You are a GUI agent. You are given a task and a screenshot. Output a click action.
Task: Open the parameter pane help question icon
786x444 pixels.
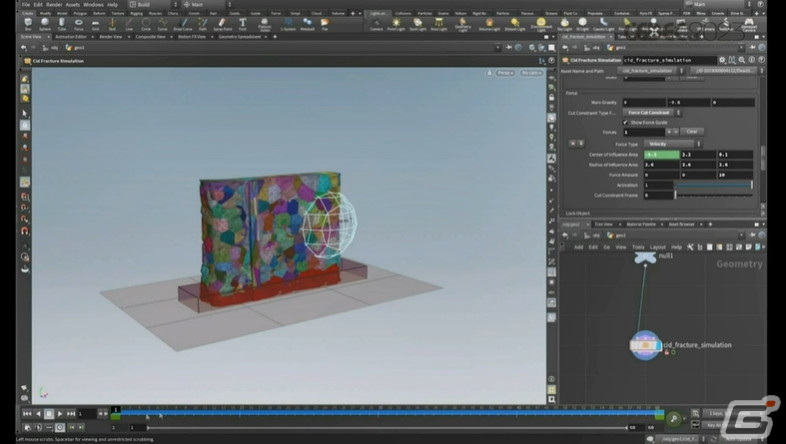click(761, 60)
